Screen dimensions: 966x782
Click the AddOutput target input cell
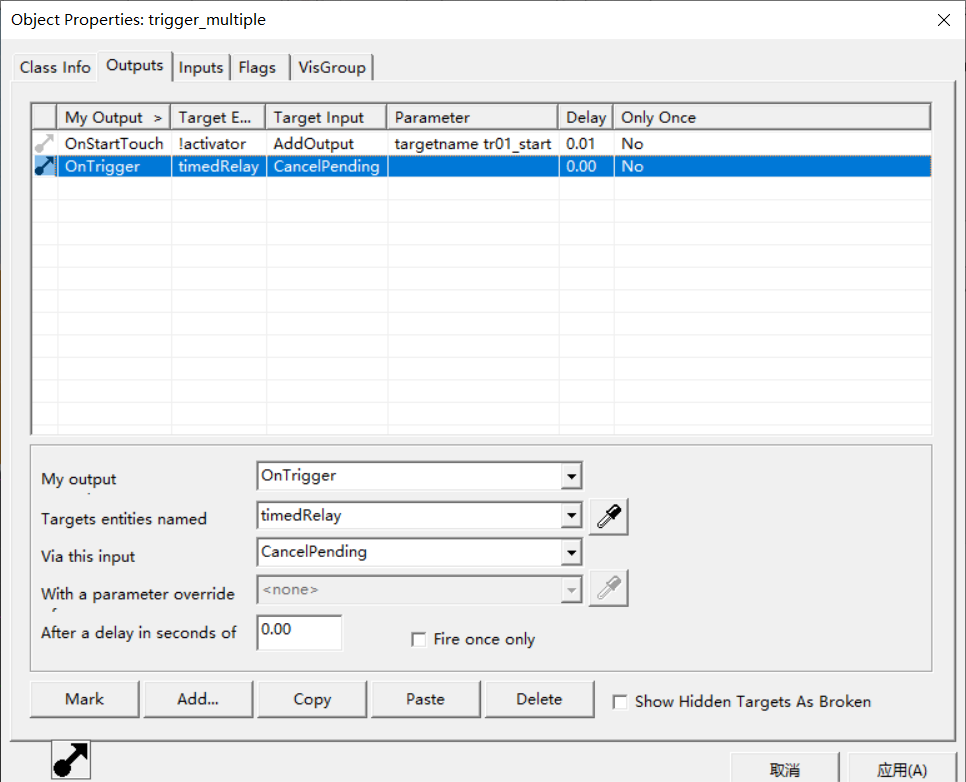(x=327, y=144)
